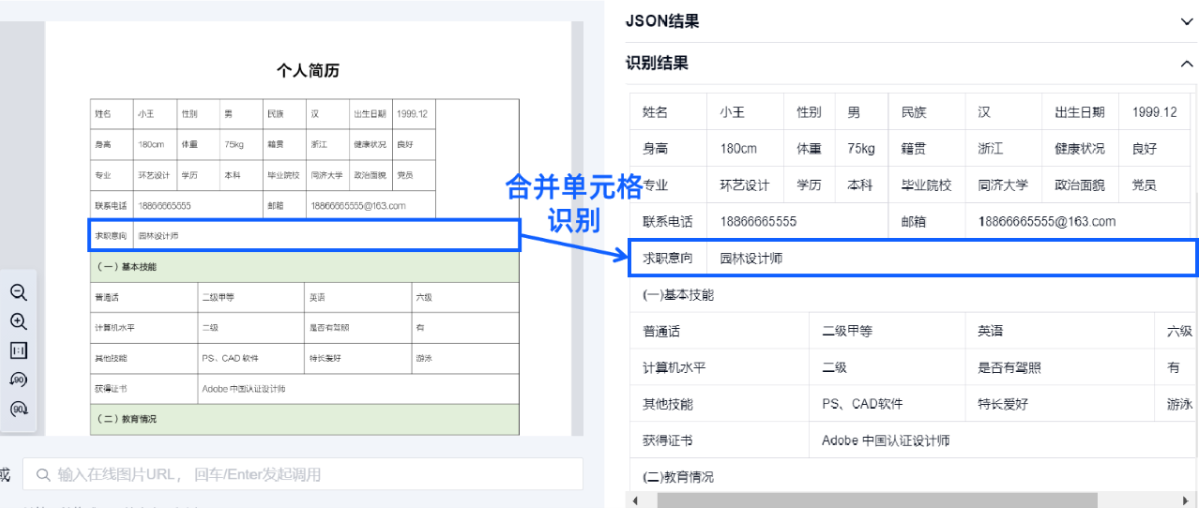Click the Adobe 中国认证设计师 result cell

pos(885,440)
